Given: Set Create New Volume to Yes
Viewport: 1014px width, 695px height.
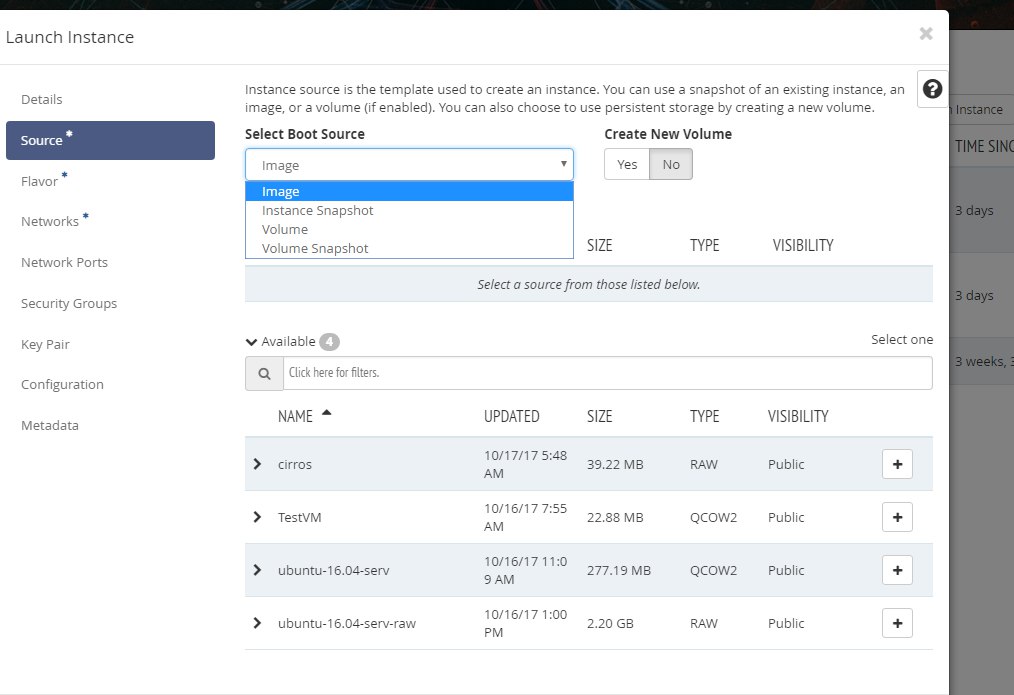Looking at the screenshot, I should tap(627, 165).
